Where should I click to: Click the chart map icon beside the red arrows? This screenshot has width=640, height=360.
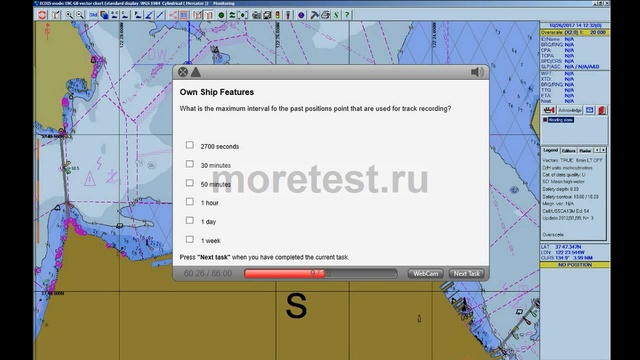point(56,15)
